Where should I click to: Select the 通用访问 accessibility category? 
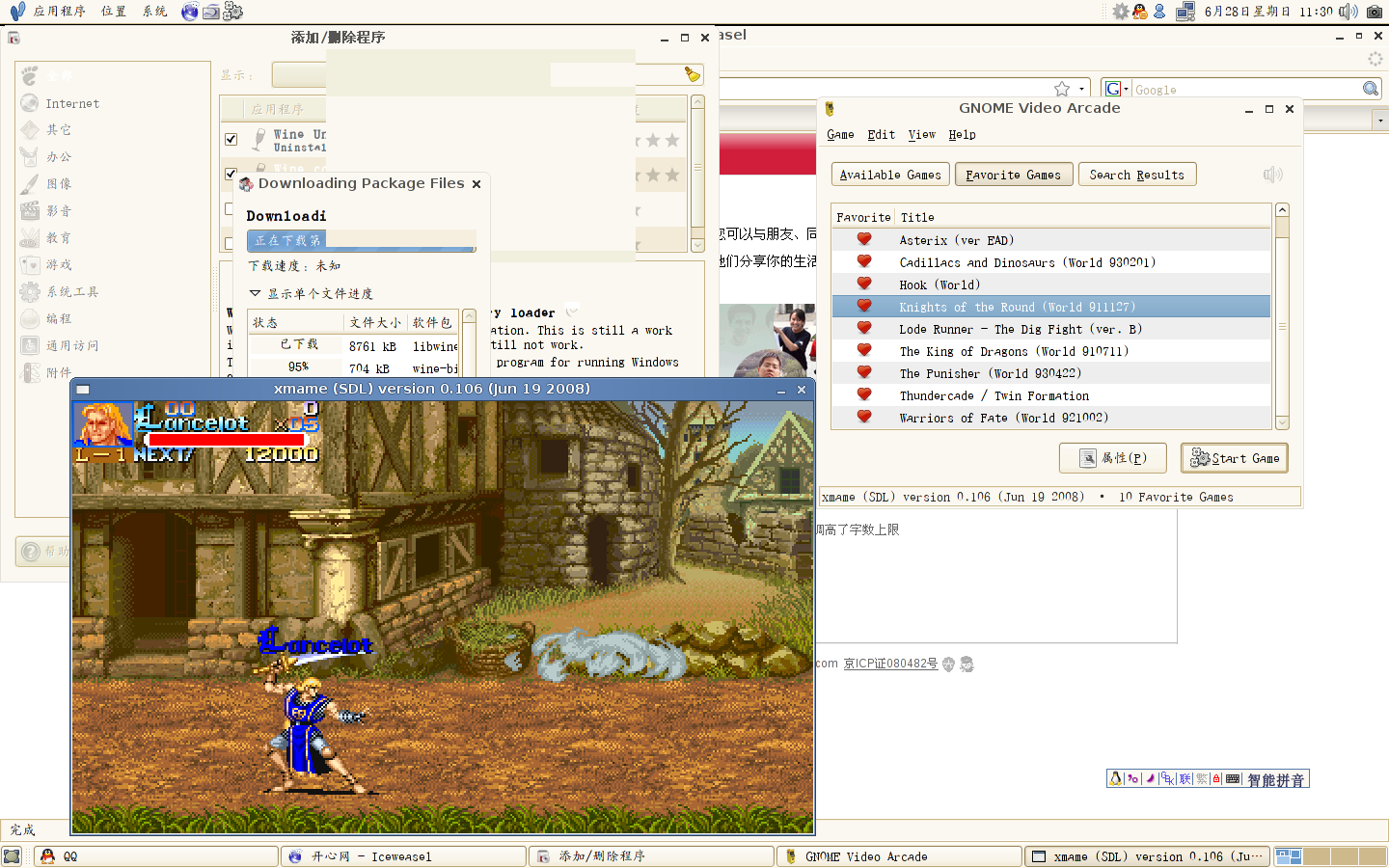113,345
